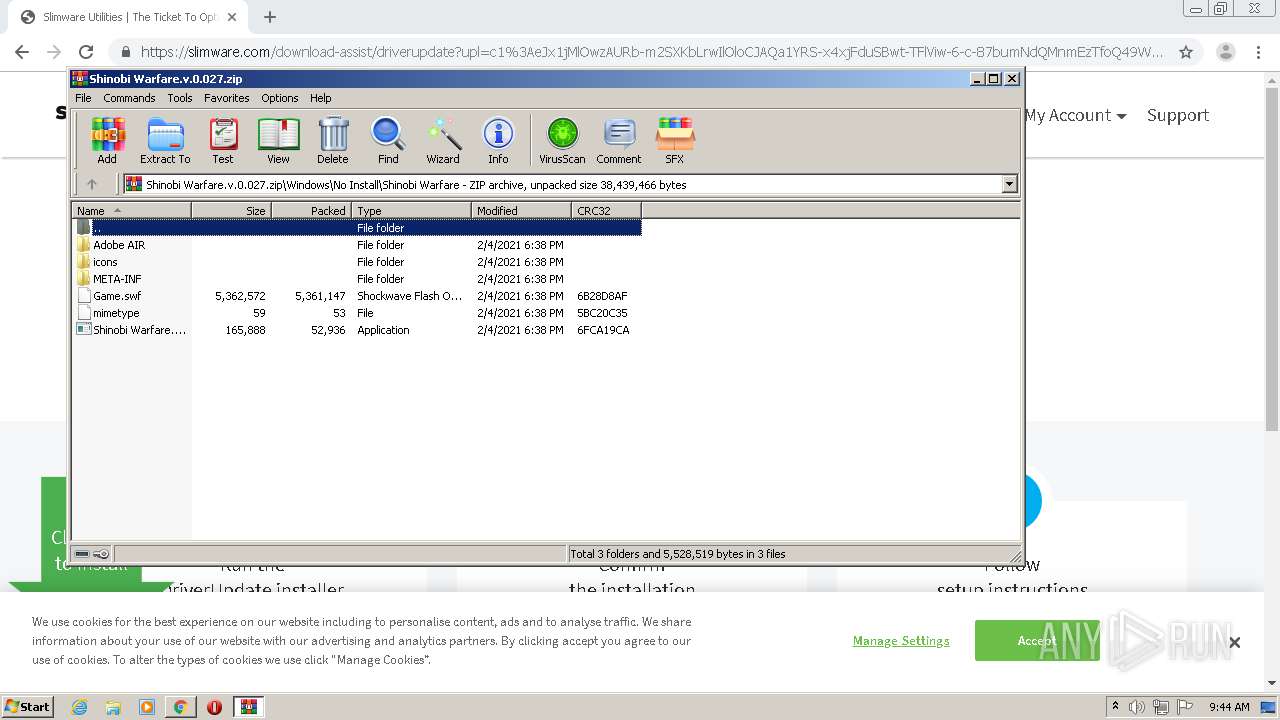
Task: Open the File menu in WinRAR
Action: tap(83, 98)
